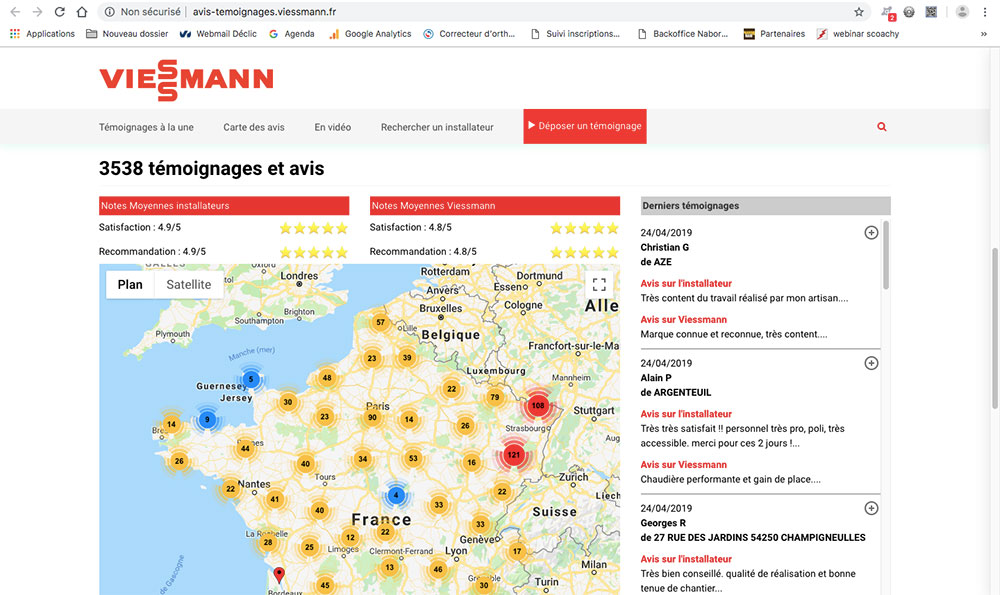Viewport: 1000px width, 595px height.
Task: Click the red pin near Bordeaux
Action: tap(279, 575)
